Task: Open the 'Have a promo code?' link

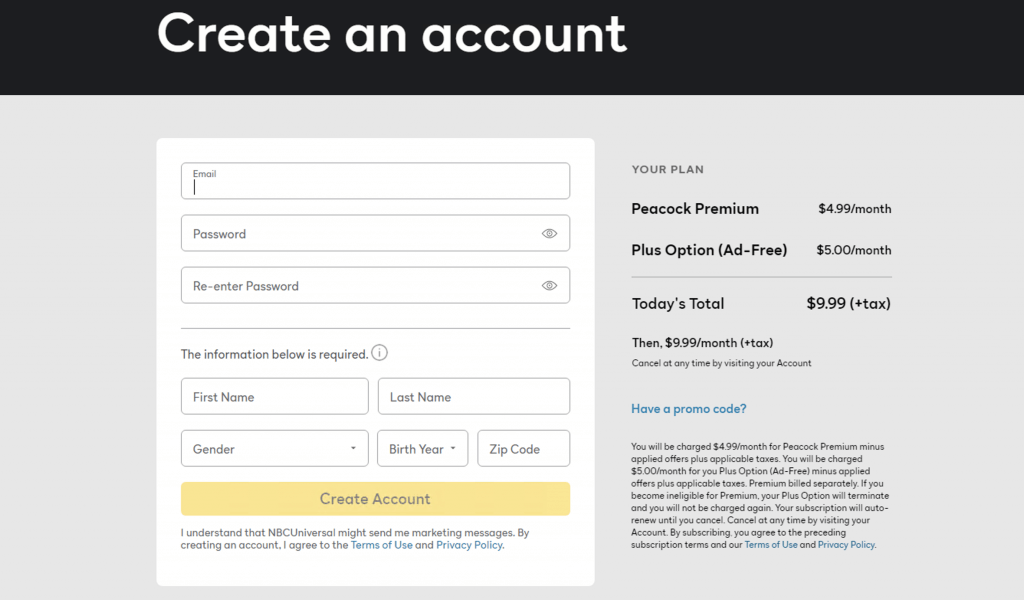Action: pos(689,409)
